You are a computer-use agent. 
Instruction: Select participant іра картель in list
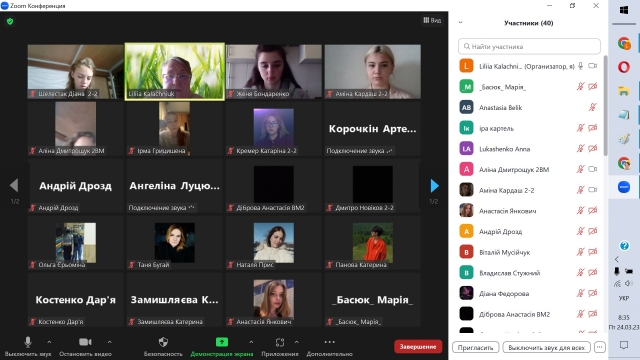(529, 128)
